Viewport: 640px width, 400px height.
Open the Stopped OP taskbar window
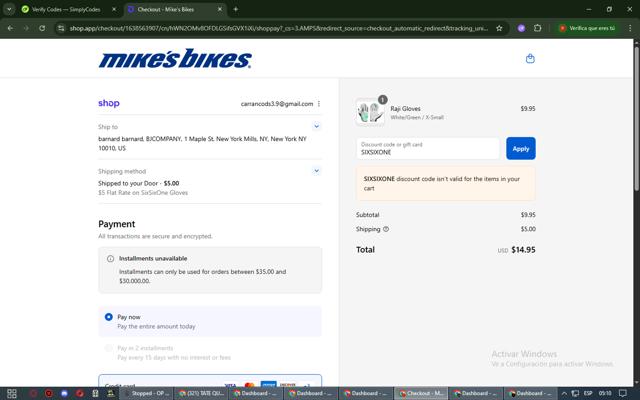pyautogui.click(x=147, y=393)
